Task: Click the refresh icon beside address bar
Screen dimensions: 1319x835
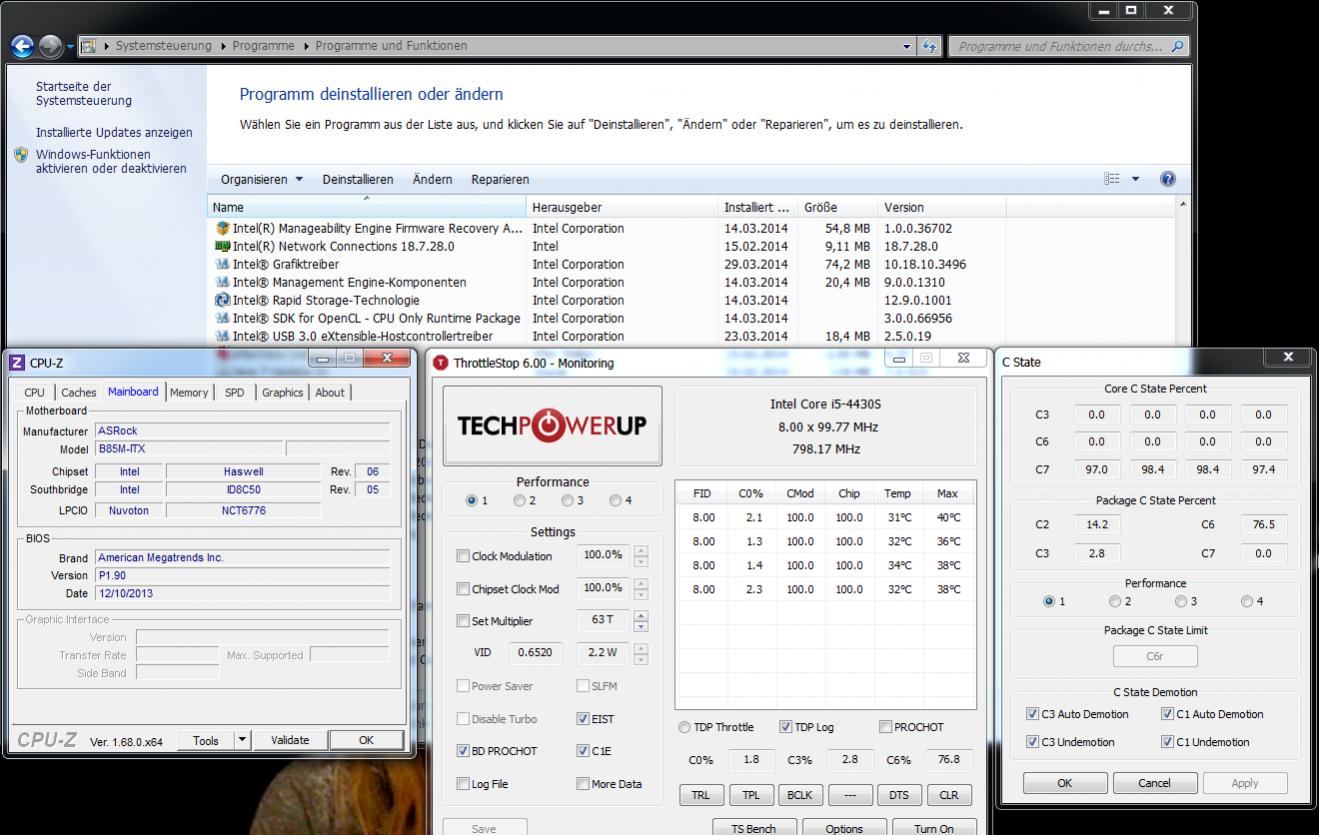Action: (931, 46)
